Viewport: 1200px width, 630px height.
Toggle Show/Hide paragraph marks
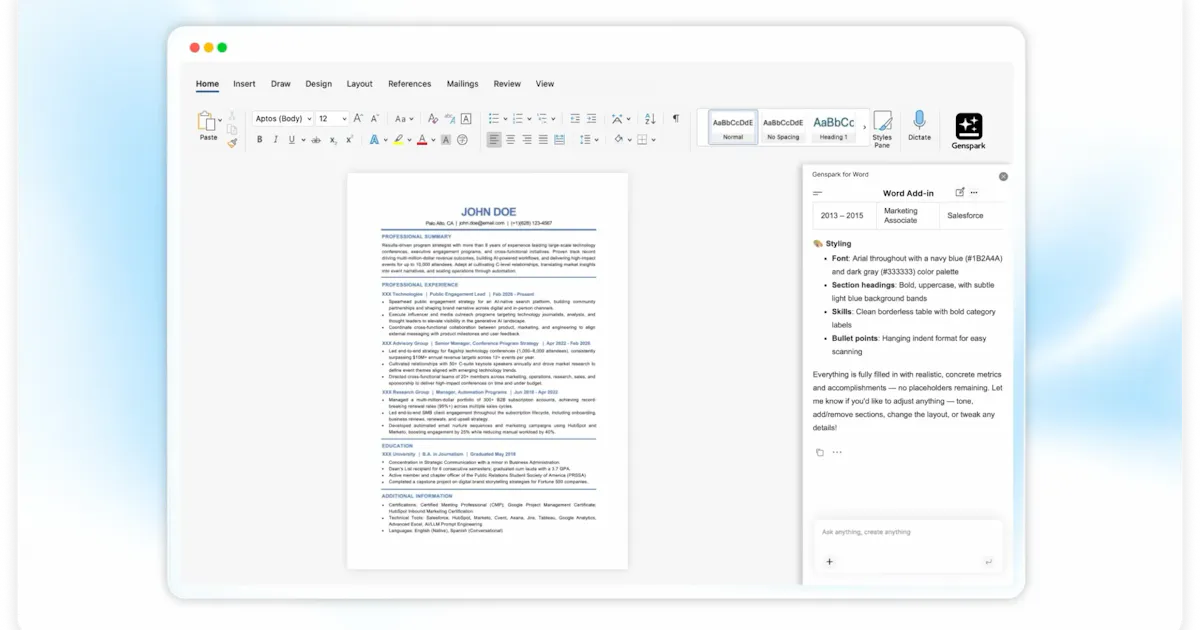point(676,118)
